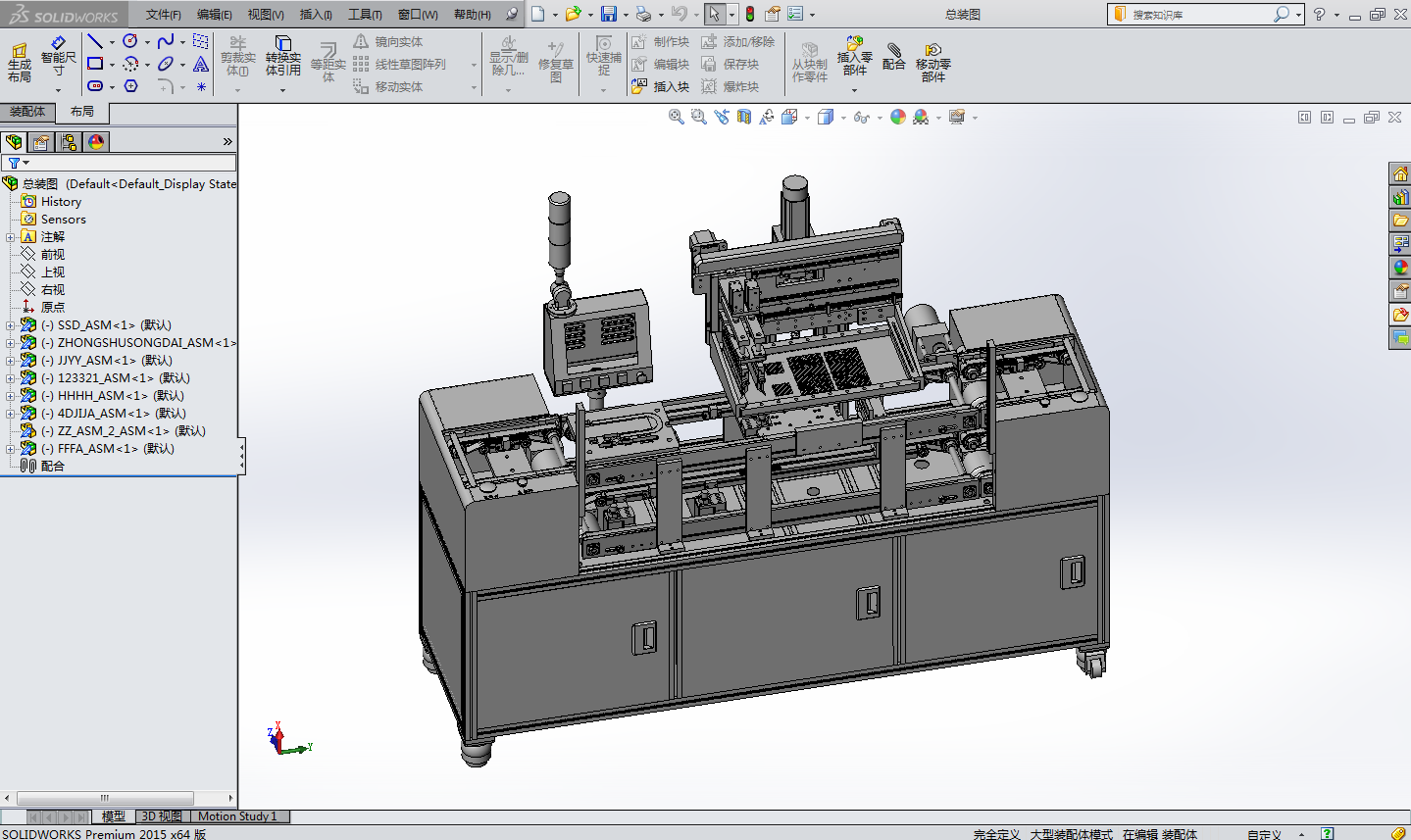The height and width of the screenshot is (840, 1411).
Task: Open the ConfigurationManager tab icon
Action: point(69,142)
